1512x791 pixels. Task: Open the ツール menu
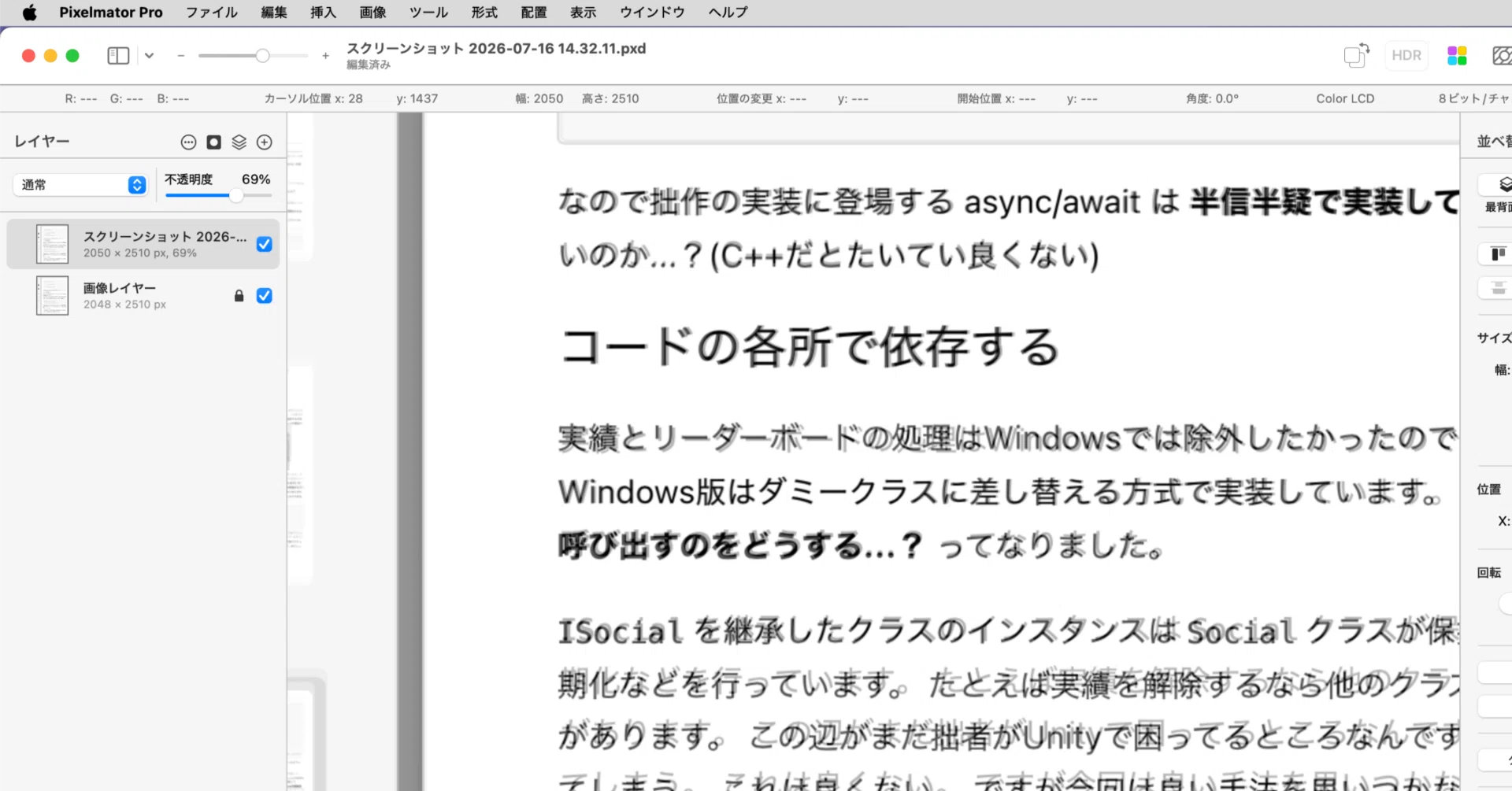tap(428, 13)
